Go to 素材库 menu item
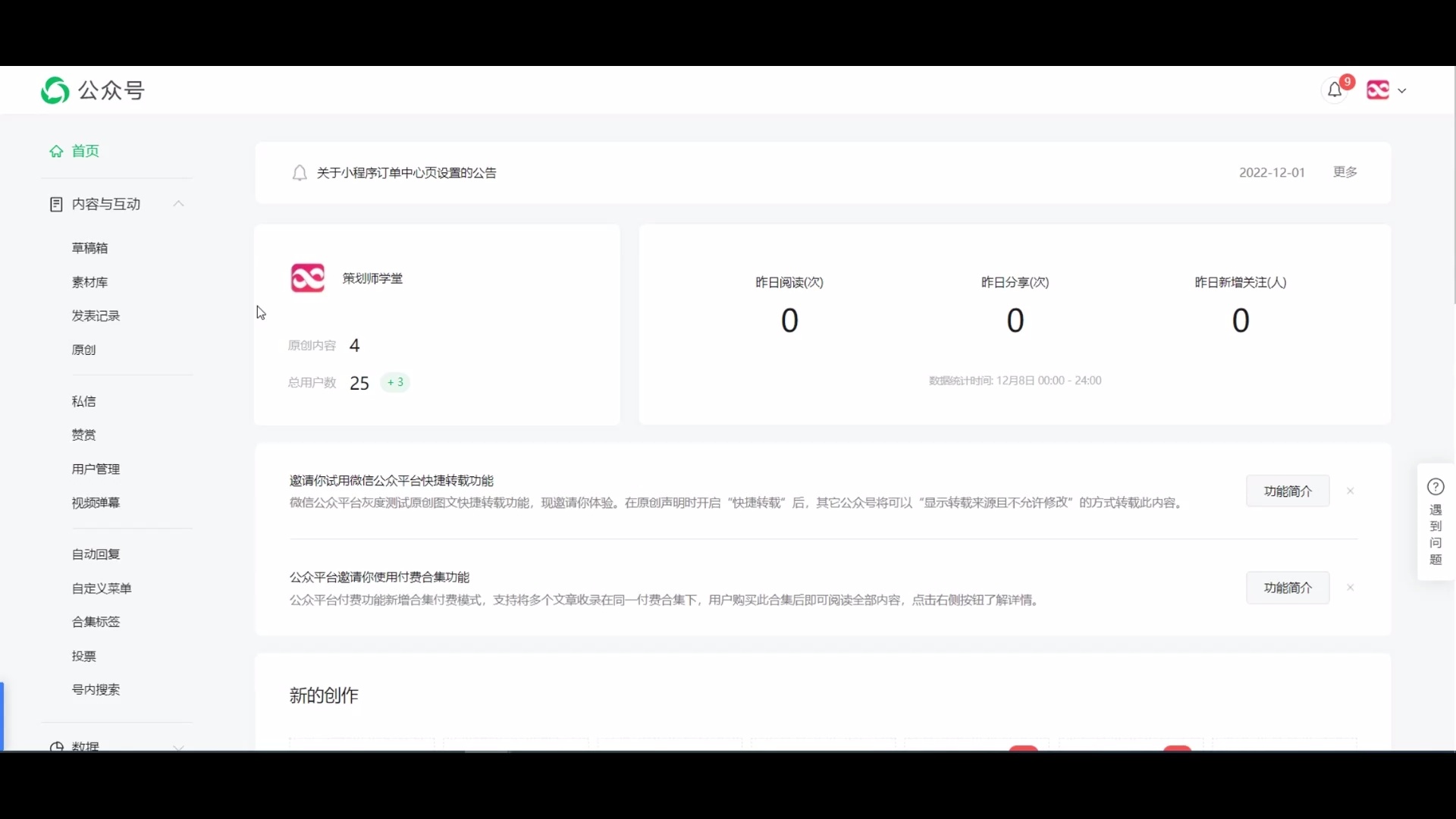This screenshot has width=1456, height=819. (x=89, y=282)
